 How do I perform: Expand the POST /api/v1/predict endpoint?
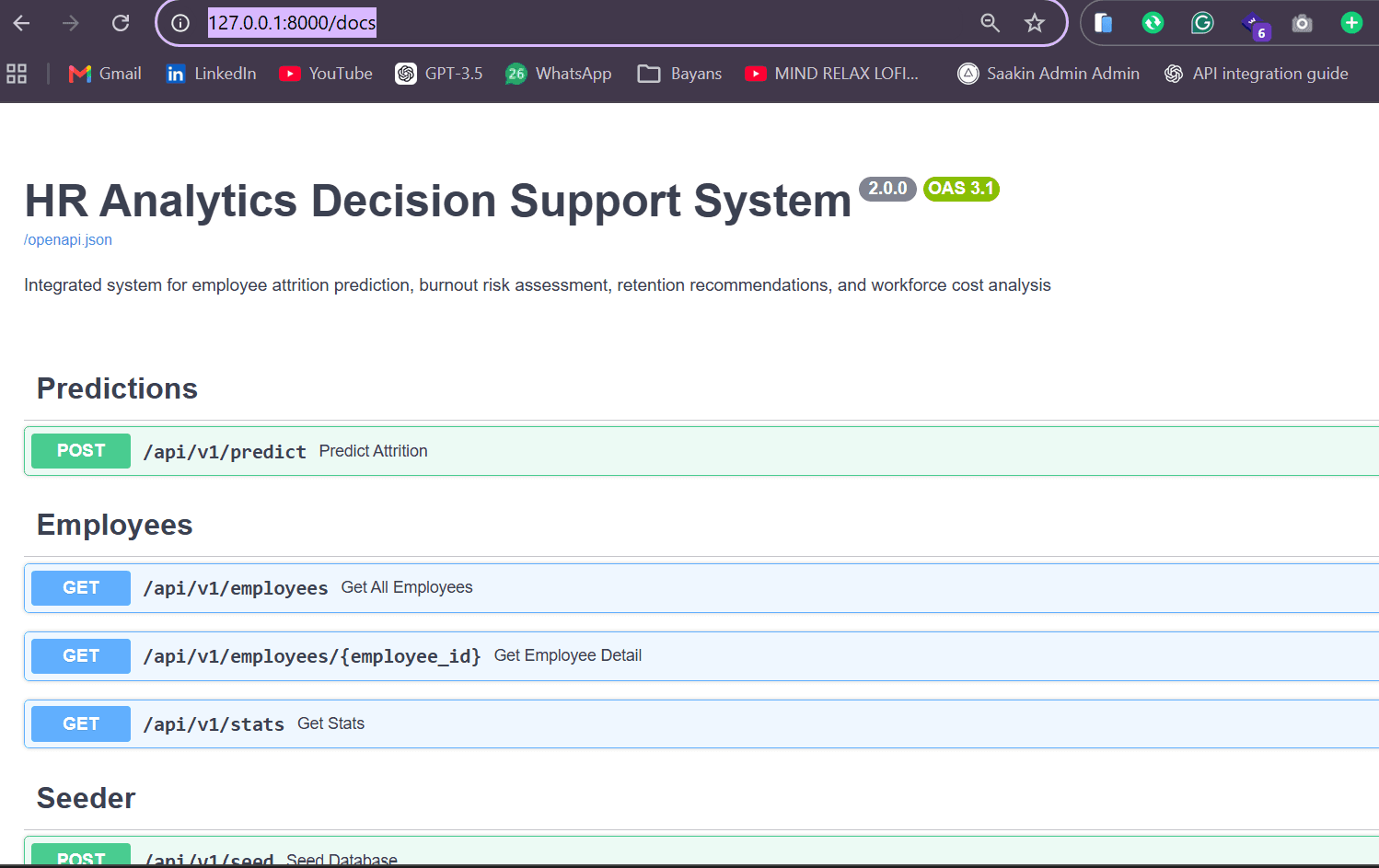pos(701,451)
